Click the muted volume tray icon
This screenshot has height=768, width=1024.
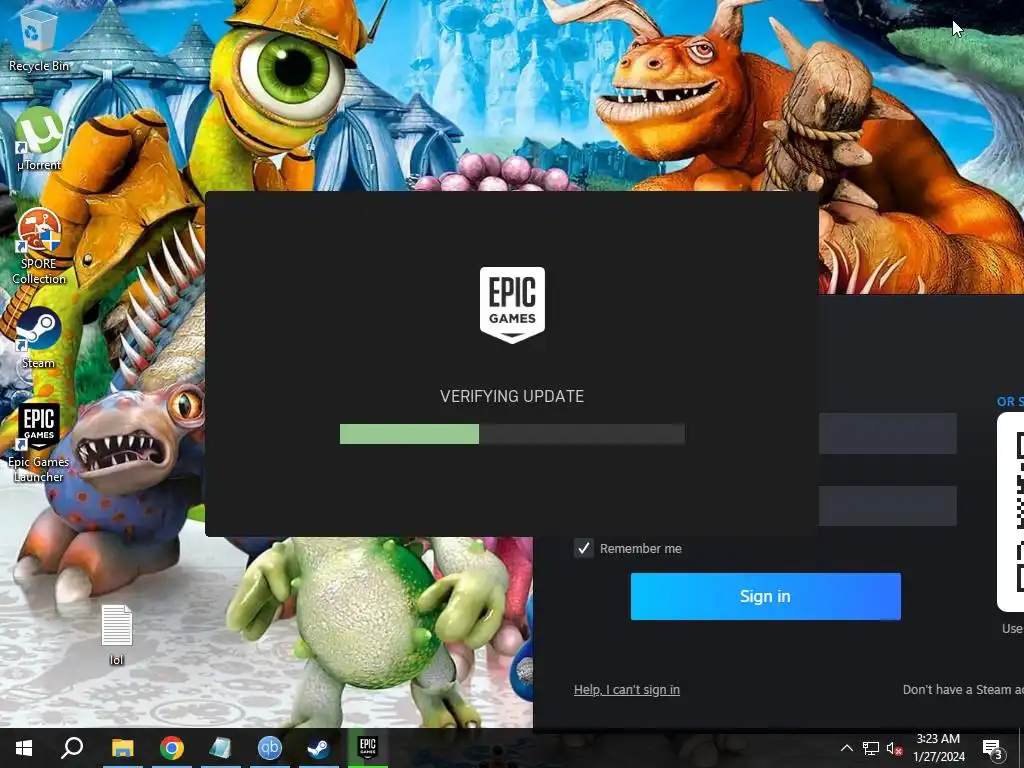(x=894, y=748)
